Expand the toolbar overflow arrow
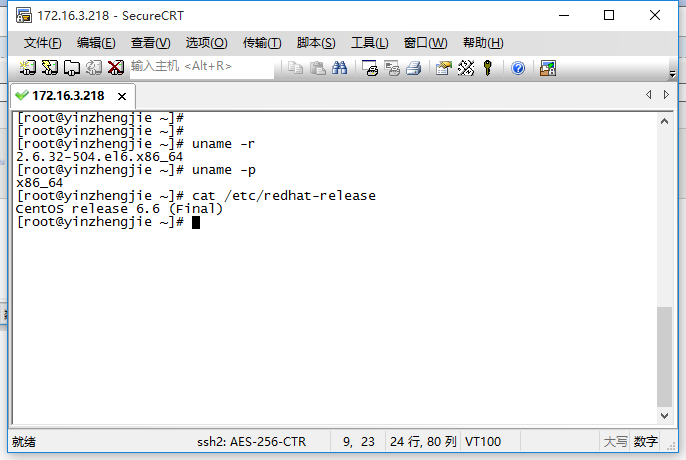 tap(672, 74)
